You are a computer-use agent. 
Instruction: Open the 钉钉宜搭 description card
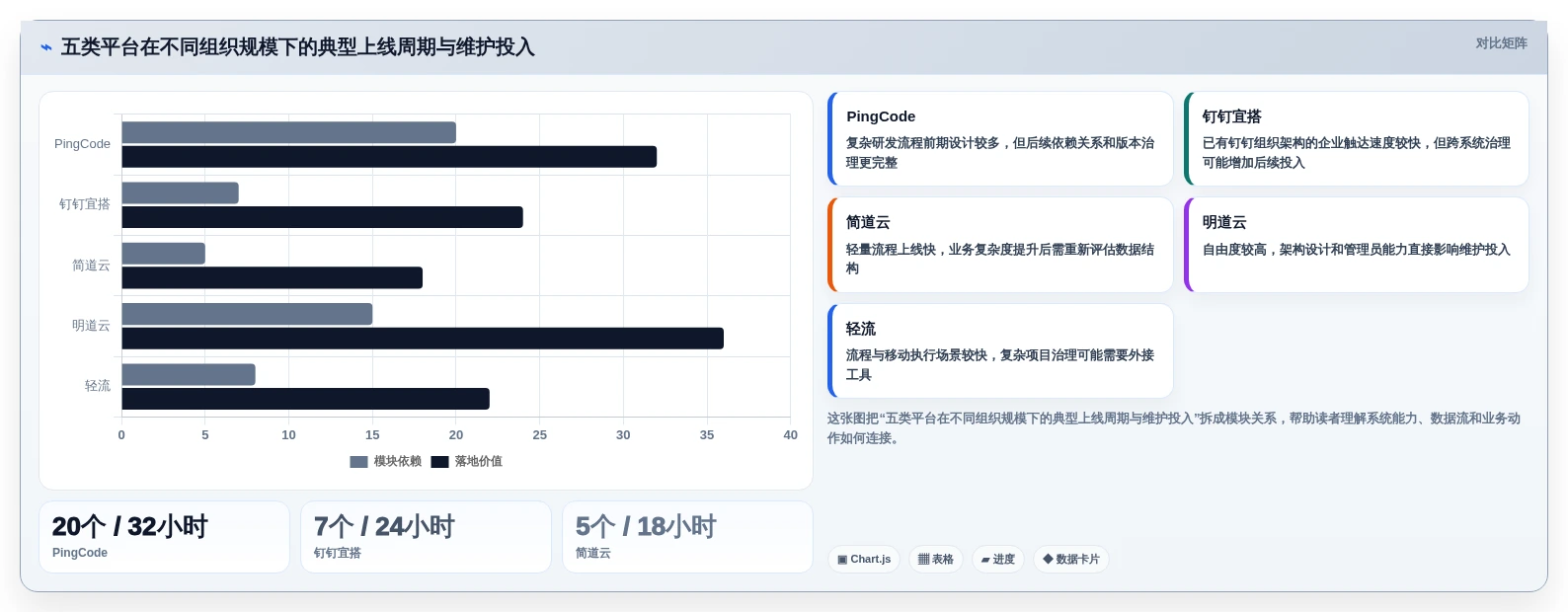click(1356, 139)
